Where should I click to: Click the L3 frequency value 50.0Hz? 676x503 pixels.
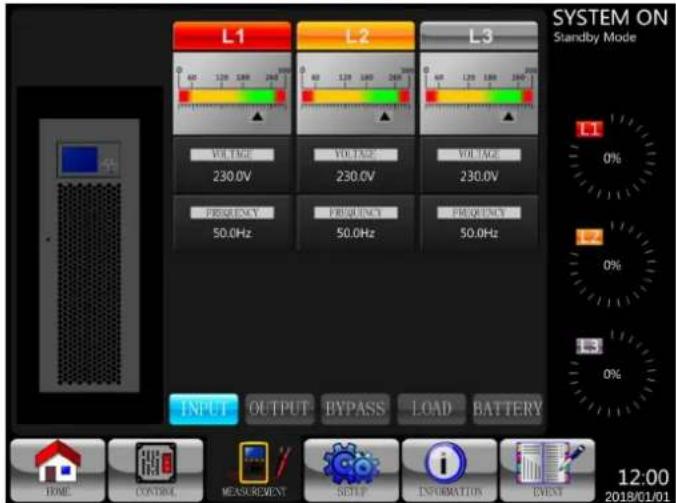(479, 233)
